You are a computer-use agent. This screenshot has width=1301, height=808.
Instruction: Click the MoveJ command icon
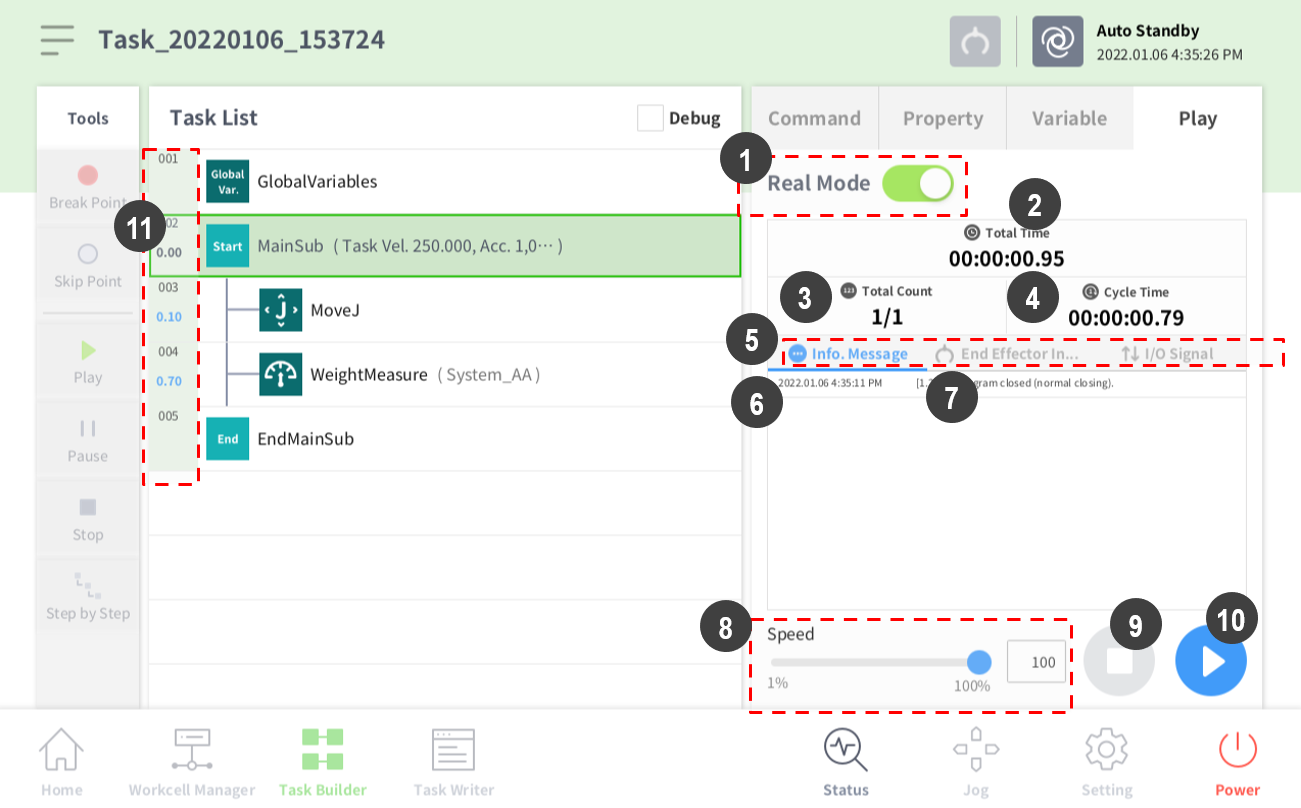tap(280, 310)
